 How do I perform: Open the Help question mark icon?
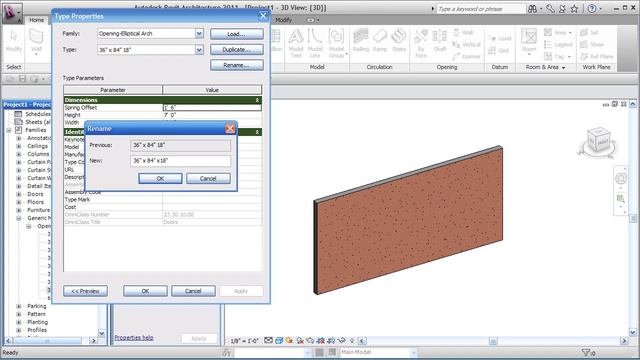tap(591, 9)
